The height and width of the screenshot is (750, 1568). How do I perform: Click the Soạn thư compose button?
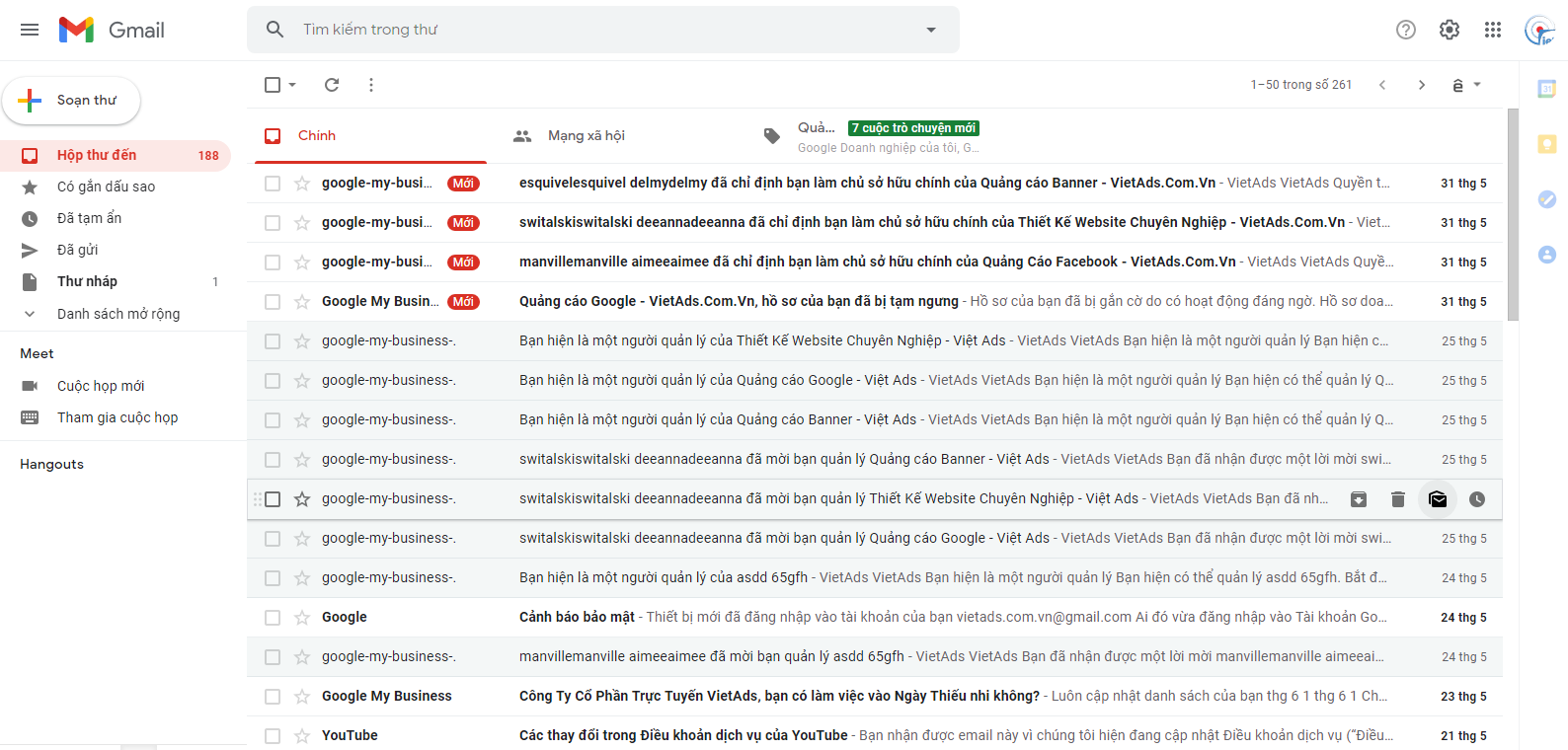pyautogui.click(x=72, y=101)
